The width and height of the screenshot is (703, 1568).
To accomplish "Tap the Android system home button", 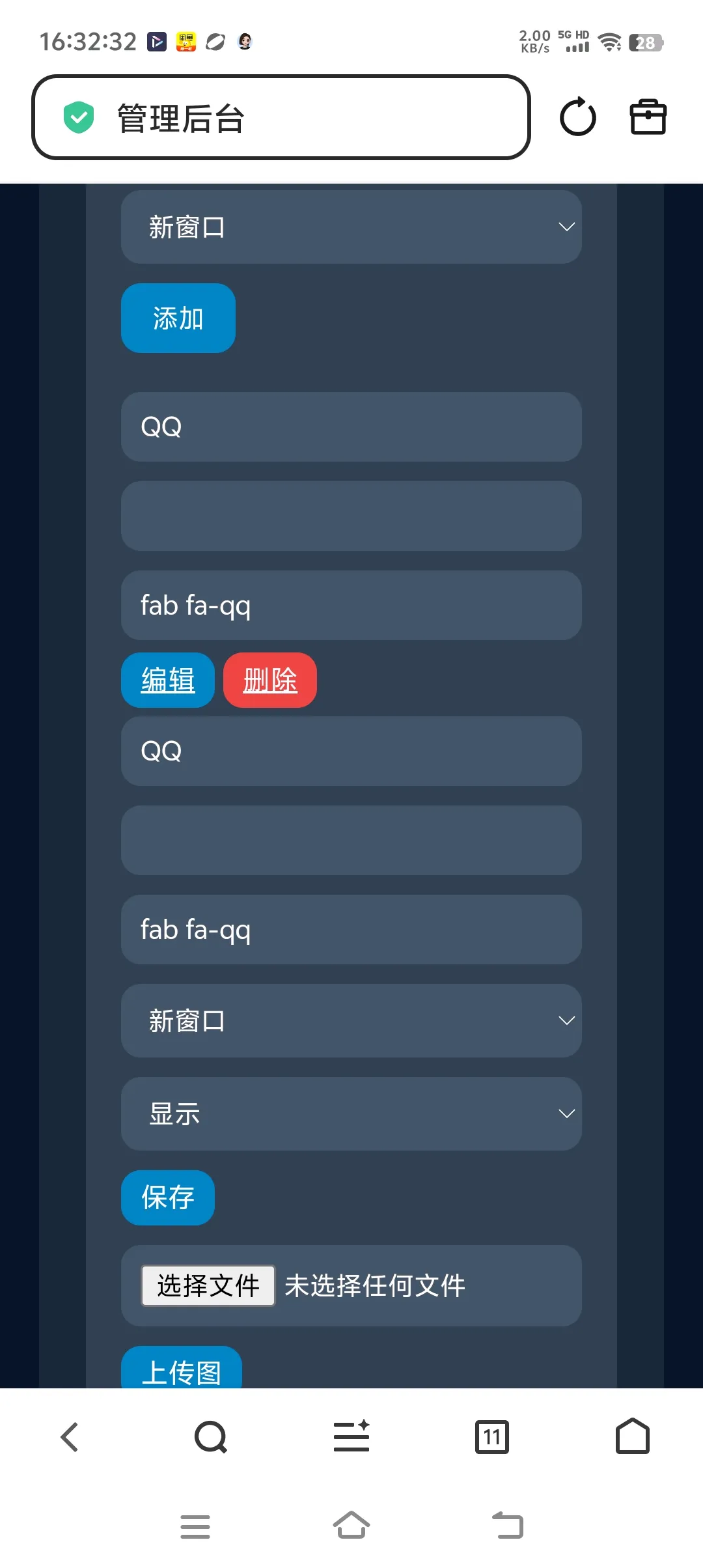I will (351, 1525).
